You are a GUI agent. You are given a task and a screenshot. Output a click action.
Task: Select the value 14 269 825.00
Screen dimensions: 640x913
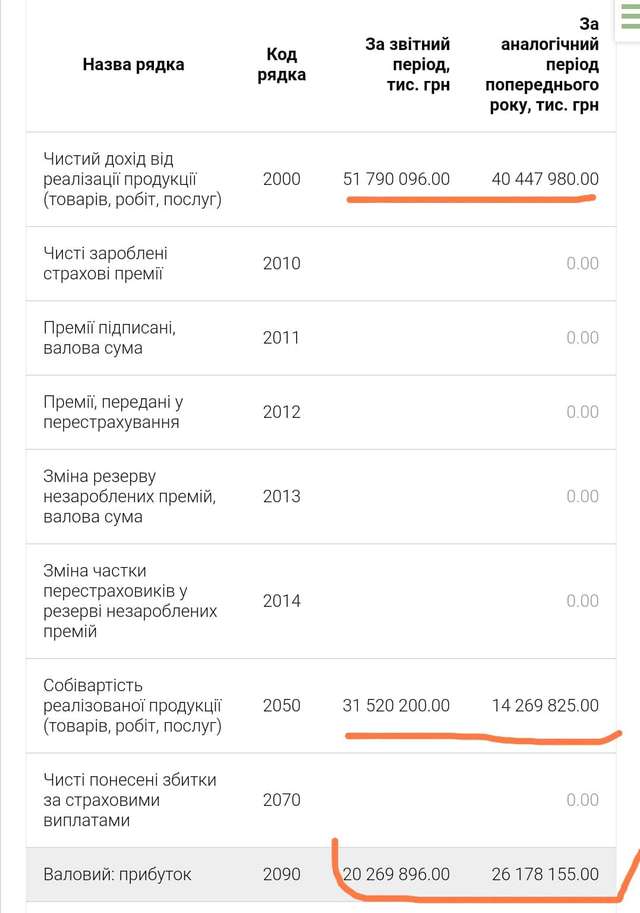pyautogui.click(x=545, y=706)
